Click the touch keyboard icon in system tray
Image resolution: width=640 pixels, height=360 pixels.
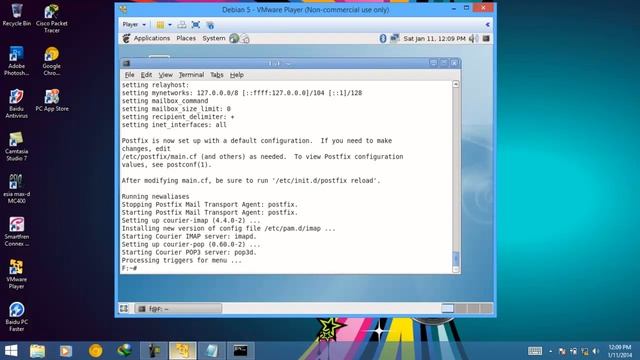click(x=535, y=351)
